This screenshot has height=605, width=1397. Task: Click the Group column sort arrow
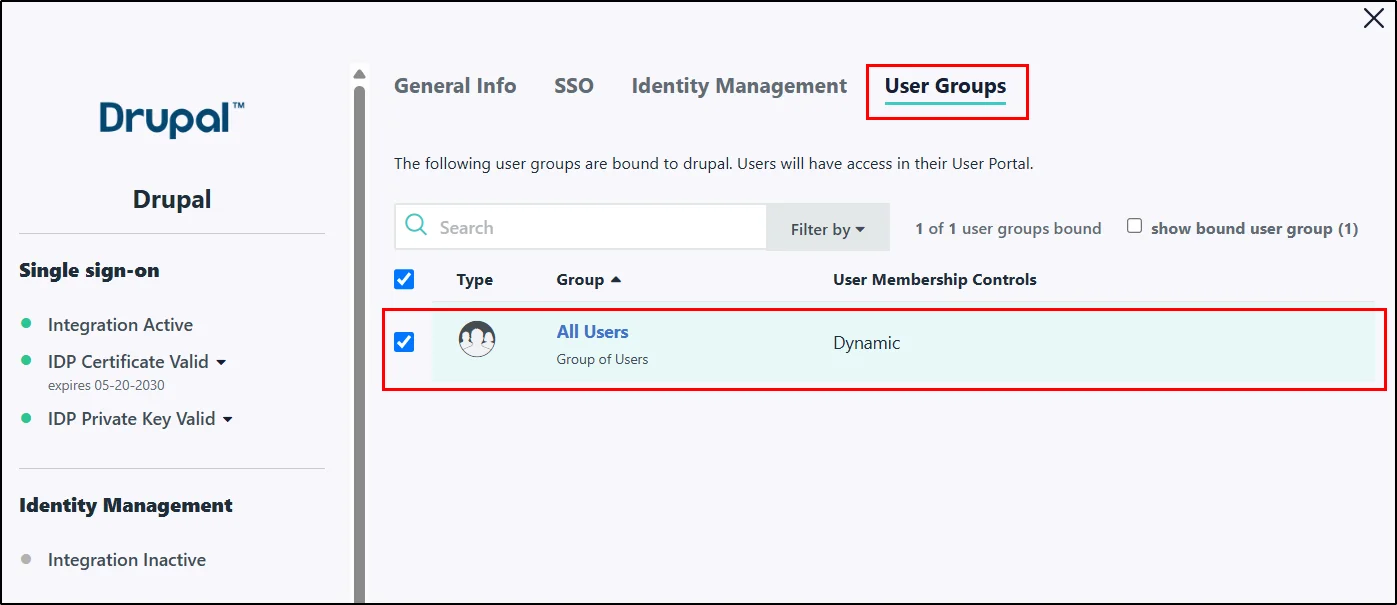(616, 280)
